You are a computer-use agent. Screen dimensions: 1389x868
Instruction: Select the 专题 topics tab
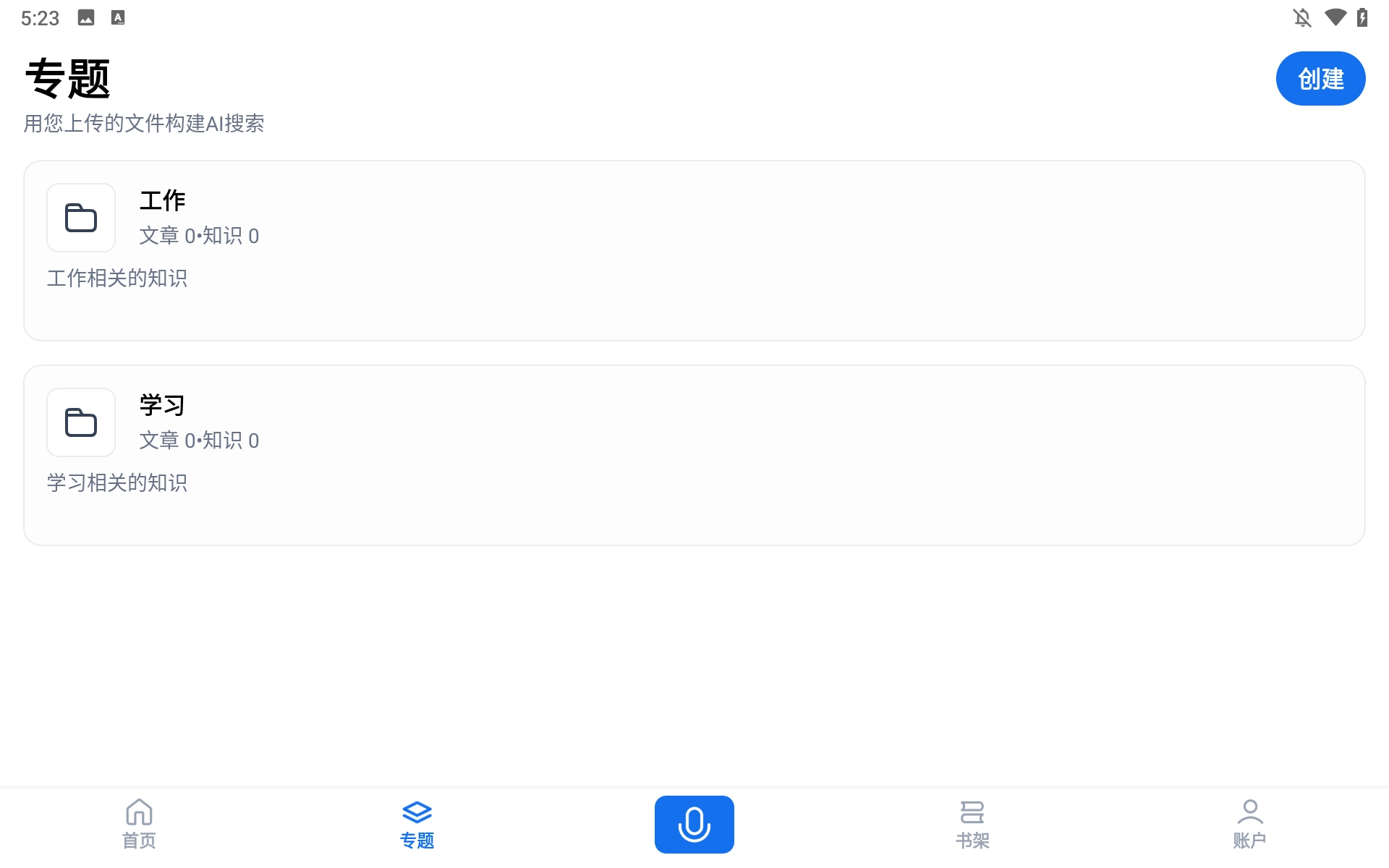pyautogui.click(x=417, y=825)
